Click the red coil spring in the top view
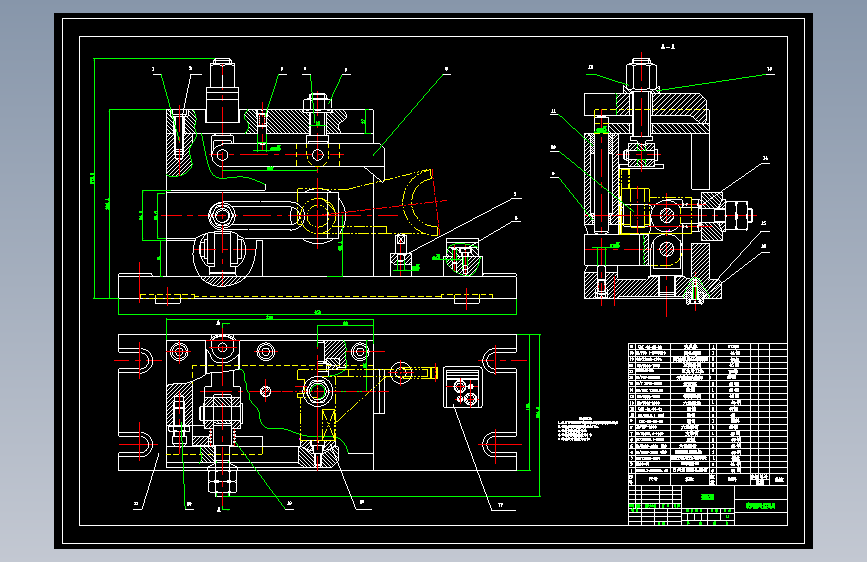Viewport: 867px width, 562px height. [x=223, y=437]
